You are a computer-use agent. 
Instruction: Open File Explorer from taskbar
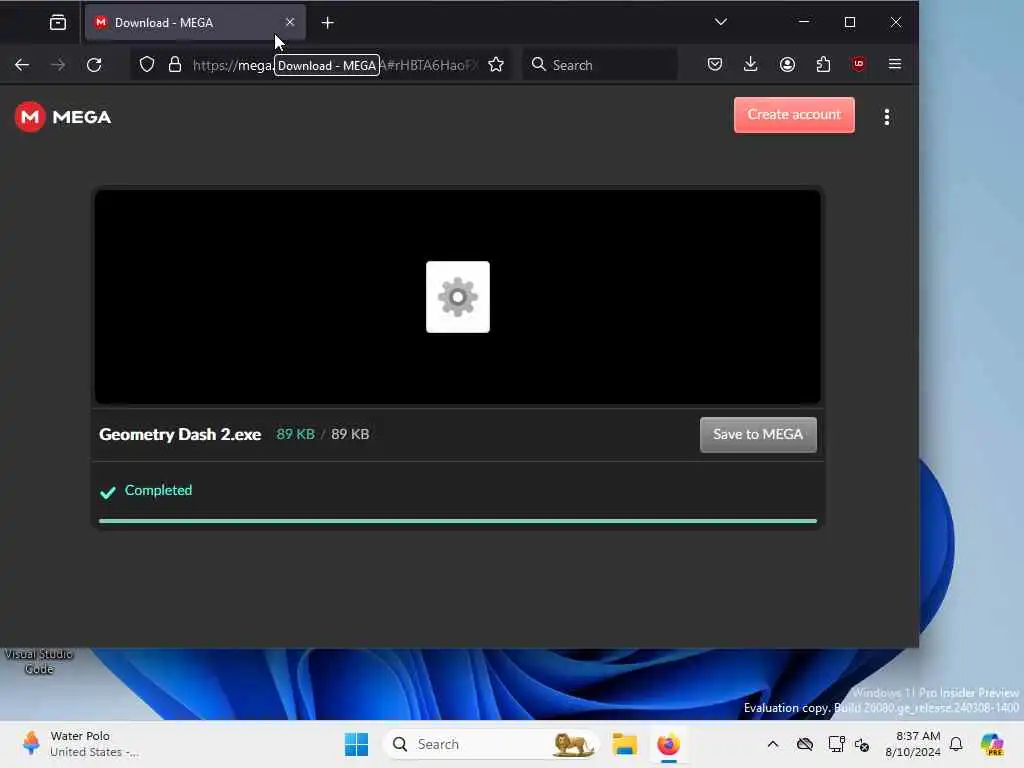tap(624, 744)
